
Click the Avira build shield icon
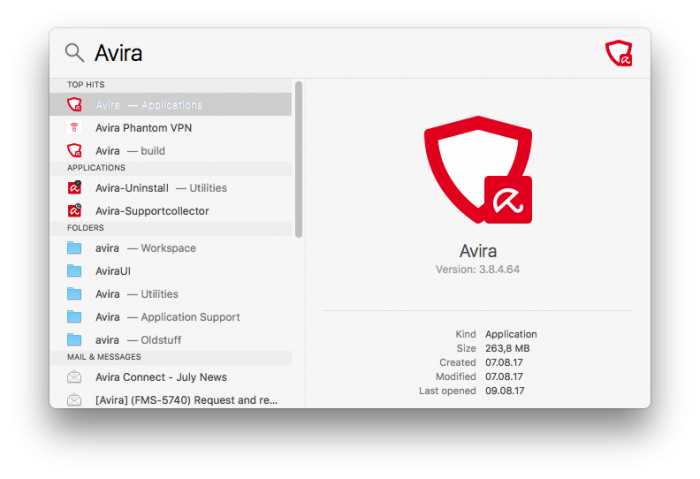[75, 150]
